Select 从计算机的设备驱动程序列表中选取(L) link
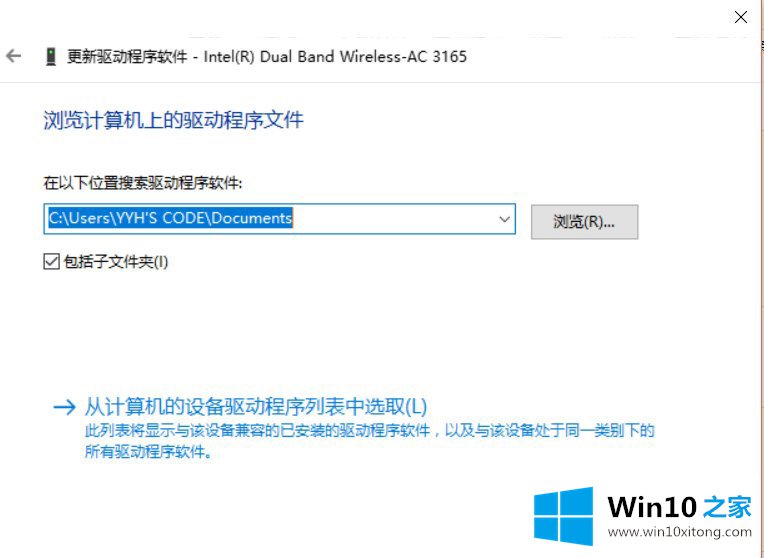 click(x=256, y=406)
